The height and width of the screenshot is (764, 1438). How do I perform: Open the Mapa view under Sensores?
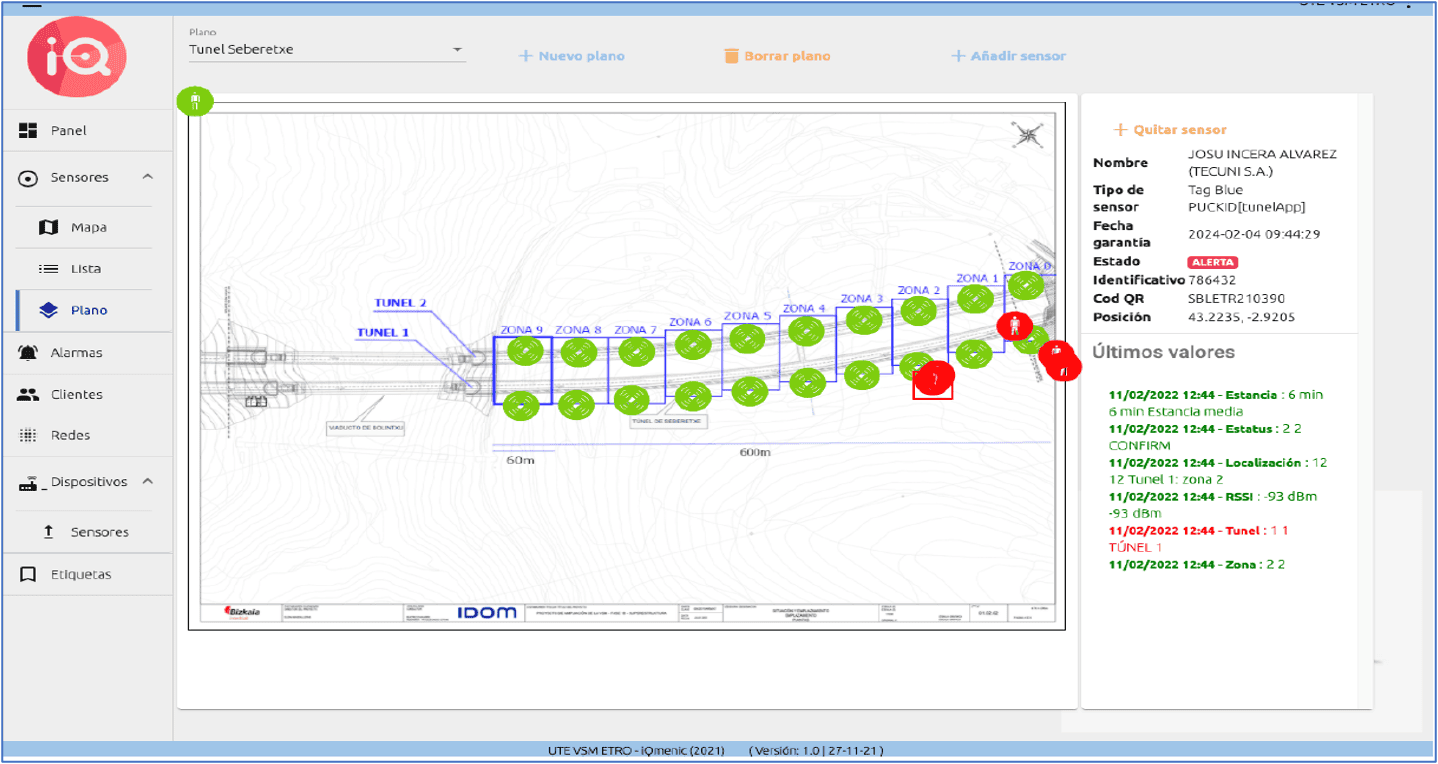(88, 228)
